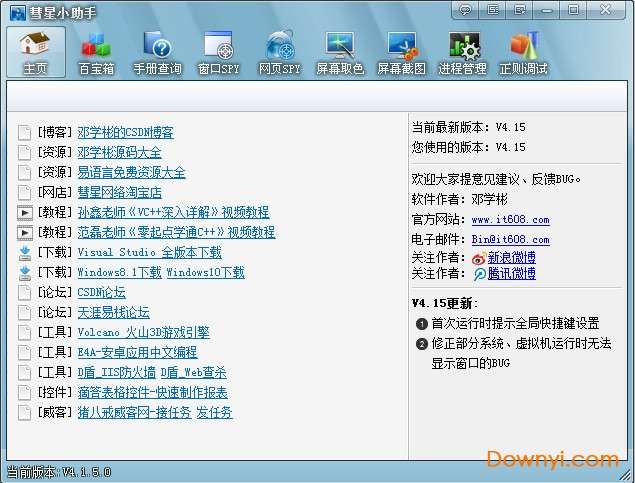Image resolution: width=635 pixels, height=483 pixels.
Task: Open the 百宝箱 toolbox icon
Action: click(x=96, y=52)
